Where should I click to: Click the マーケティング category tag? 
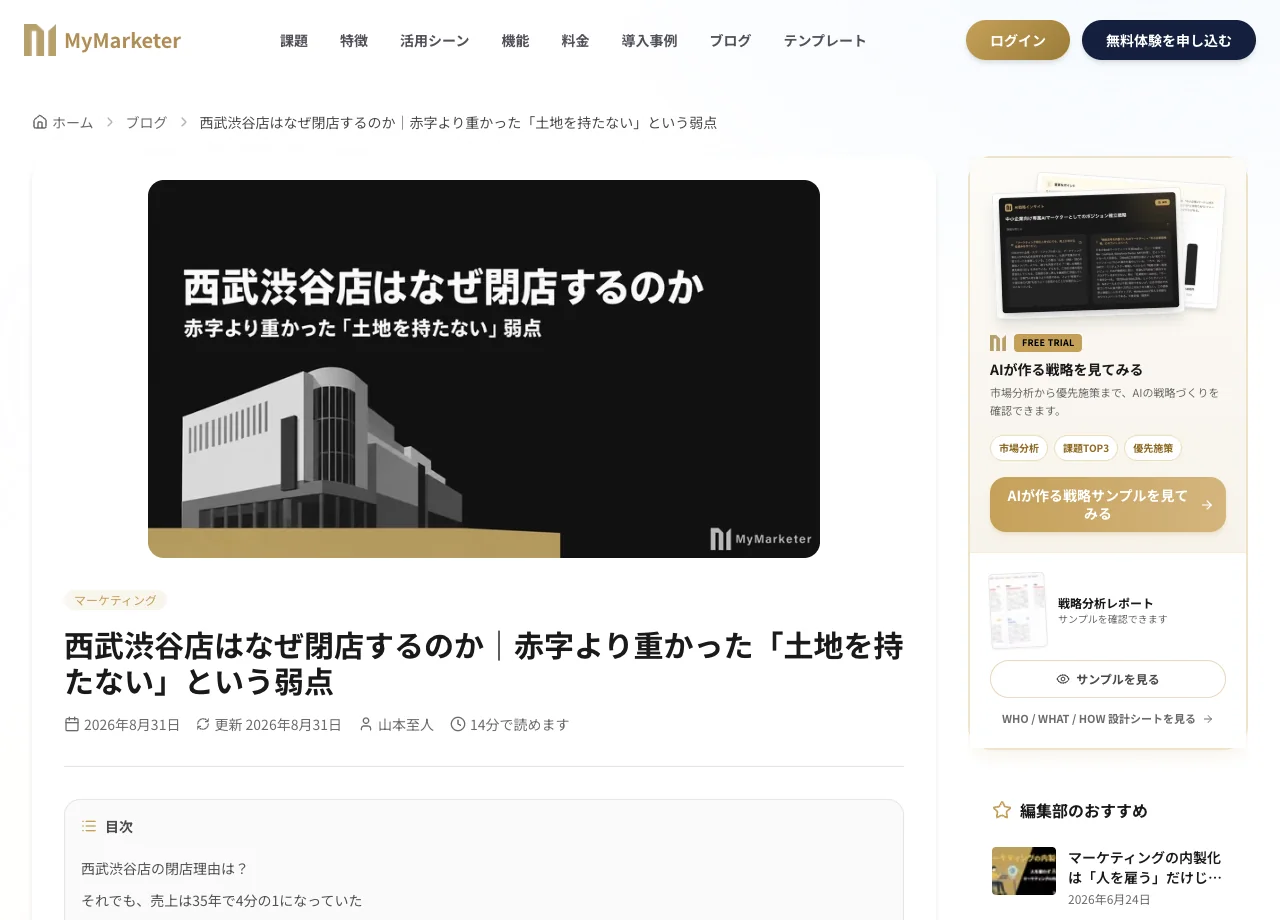pyautogui.click(x=115, y=600)
